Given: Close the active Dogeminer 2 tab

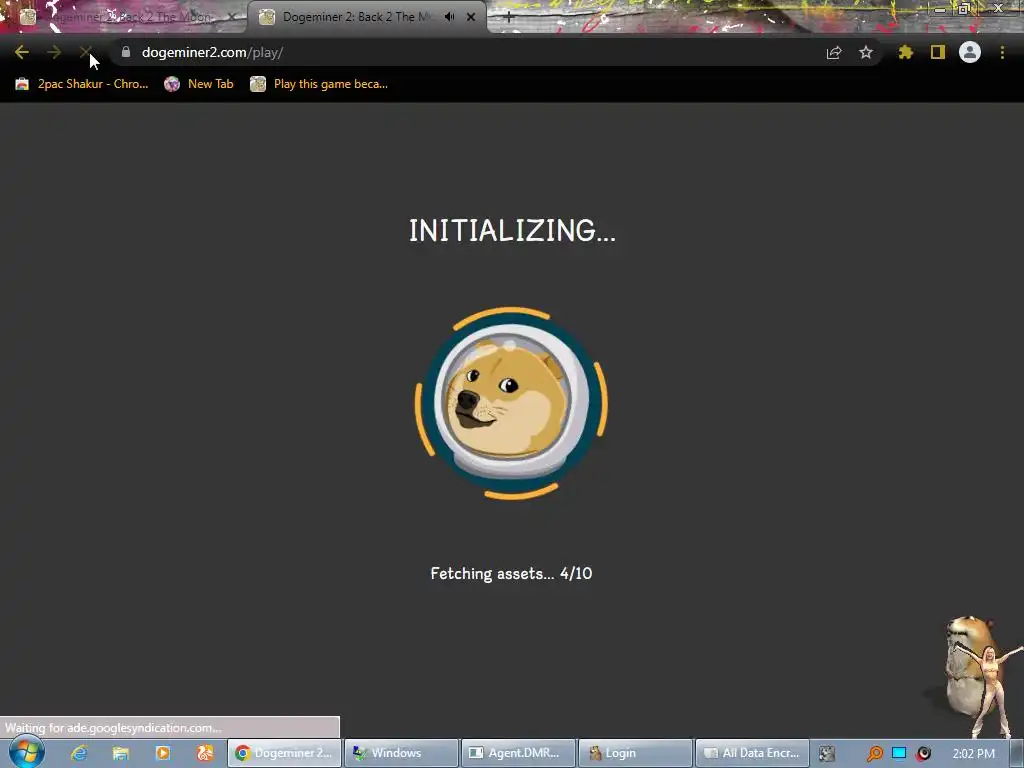Looking at the screenshot, I should (x=471, y=18).
